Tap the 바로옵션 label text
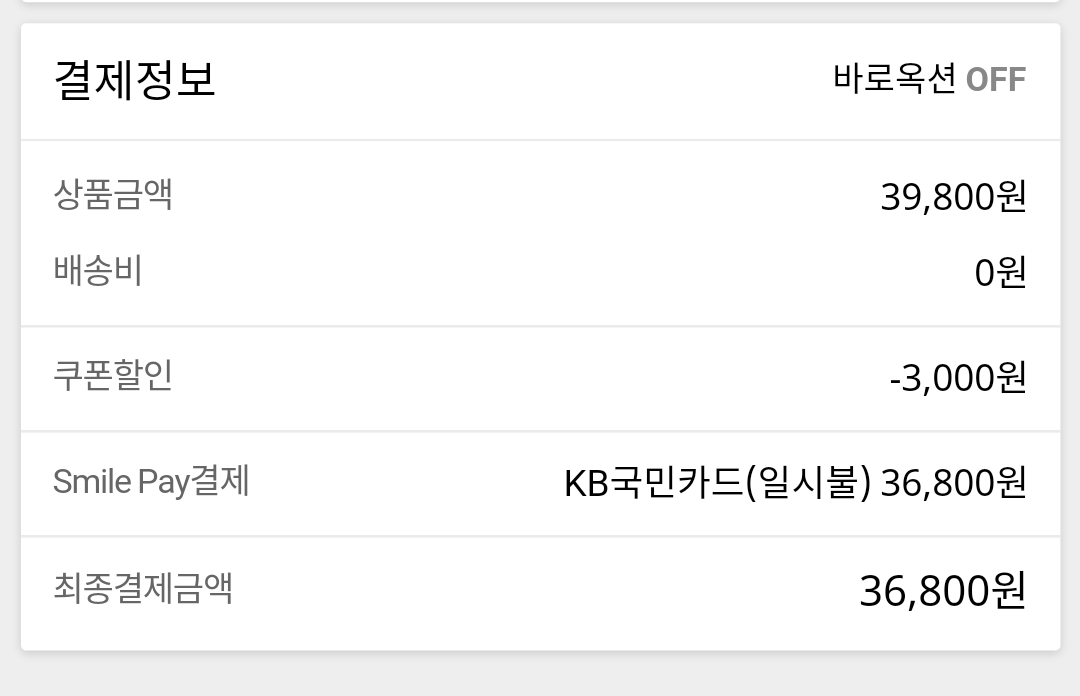The width and height of the screenshot is (1080, 696). [894, 79]
